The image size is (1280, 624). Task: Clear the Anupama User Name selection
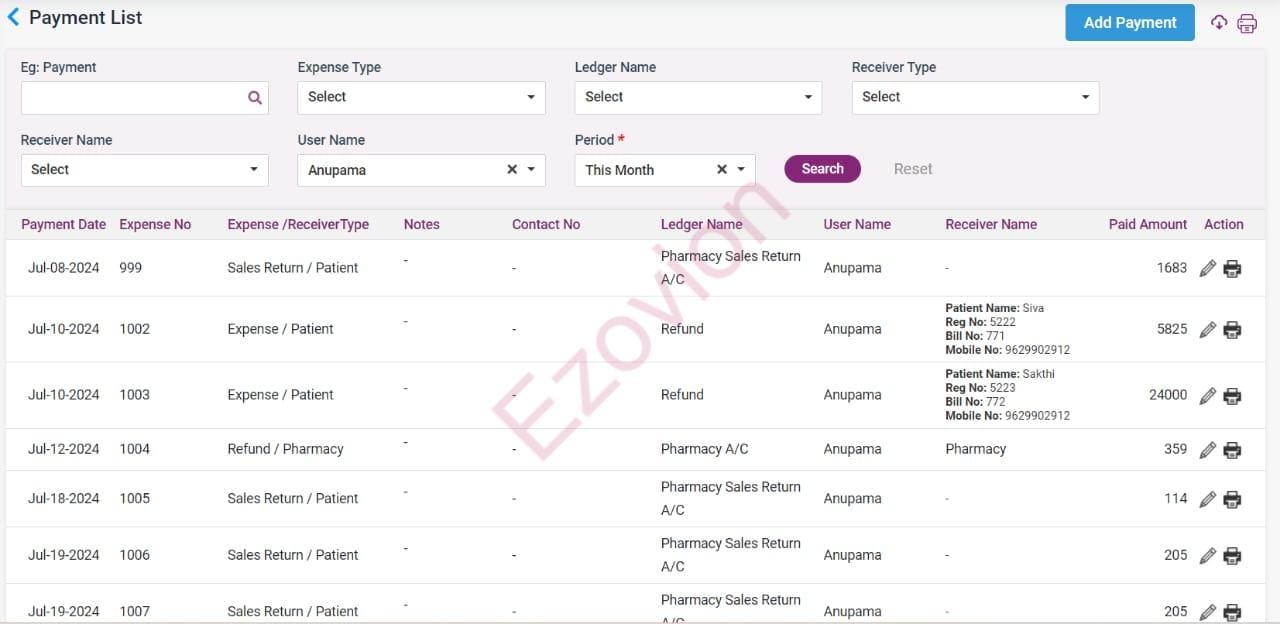click(512, 170)
